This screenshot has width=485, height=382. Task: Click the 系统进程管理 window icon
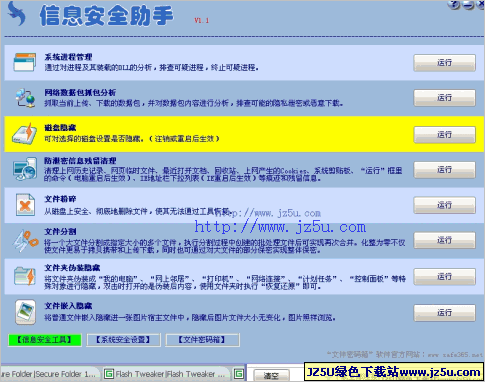pyautogui.click(x=24, y=62)
